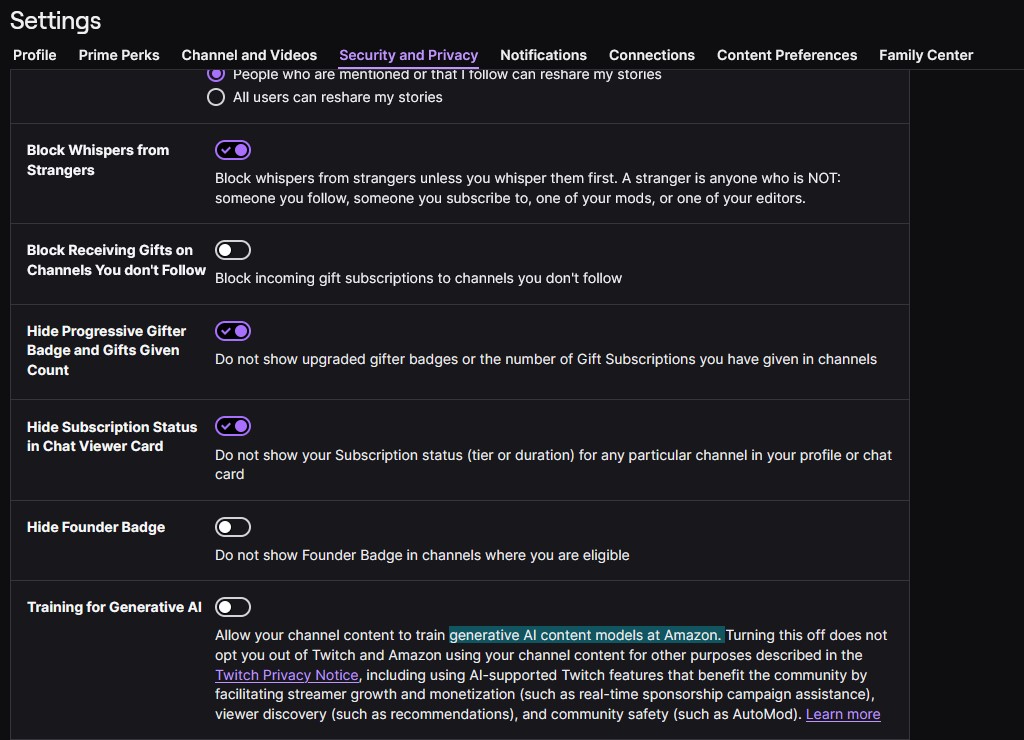This screenshot has width=1024, height=740.
Task: Click the Settings page heading
Action: click(x=56, y=21)
